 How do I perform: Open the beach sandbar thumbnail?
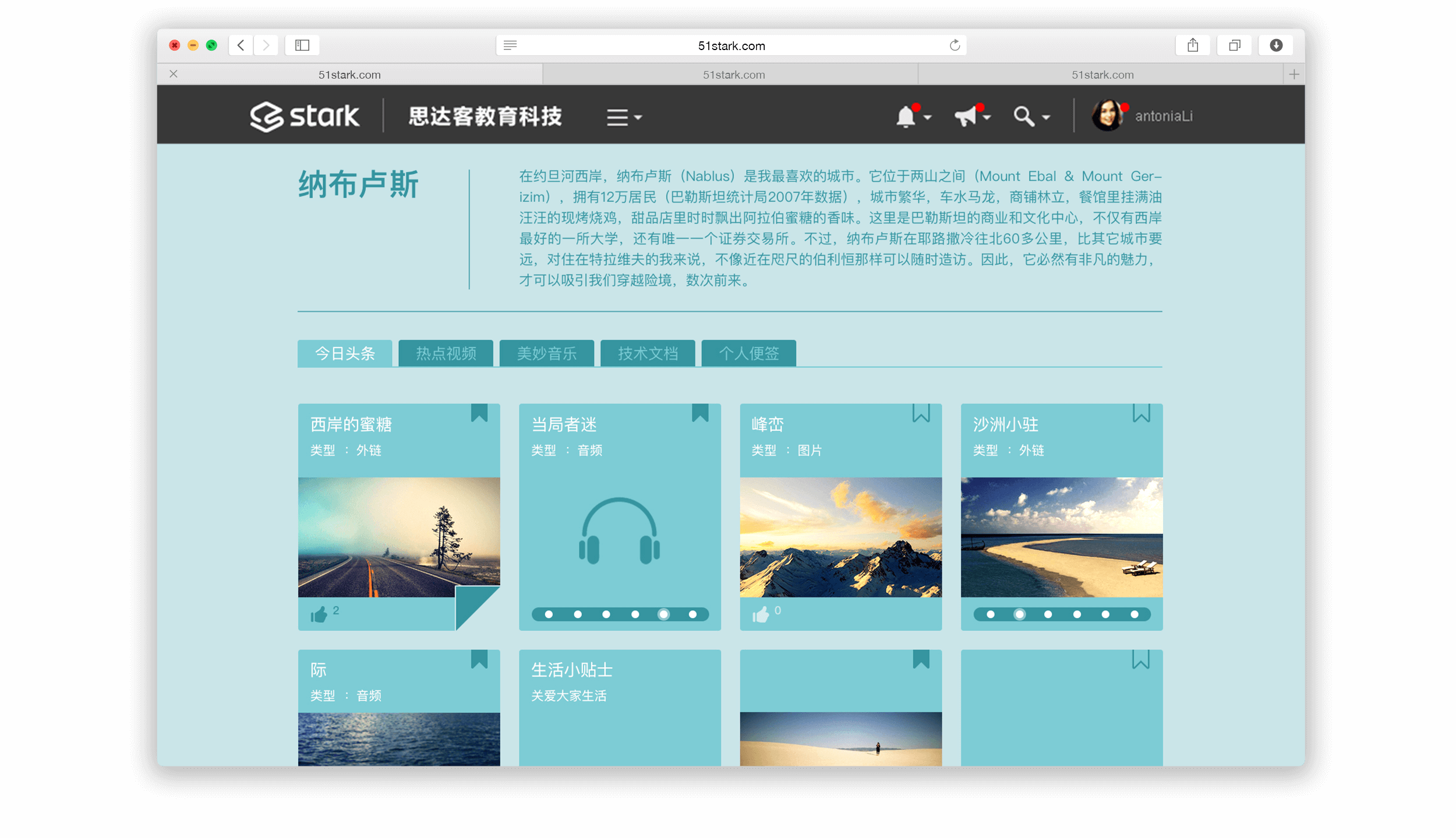click(x=1061, y=537)
